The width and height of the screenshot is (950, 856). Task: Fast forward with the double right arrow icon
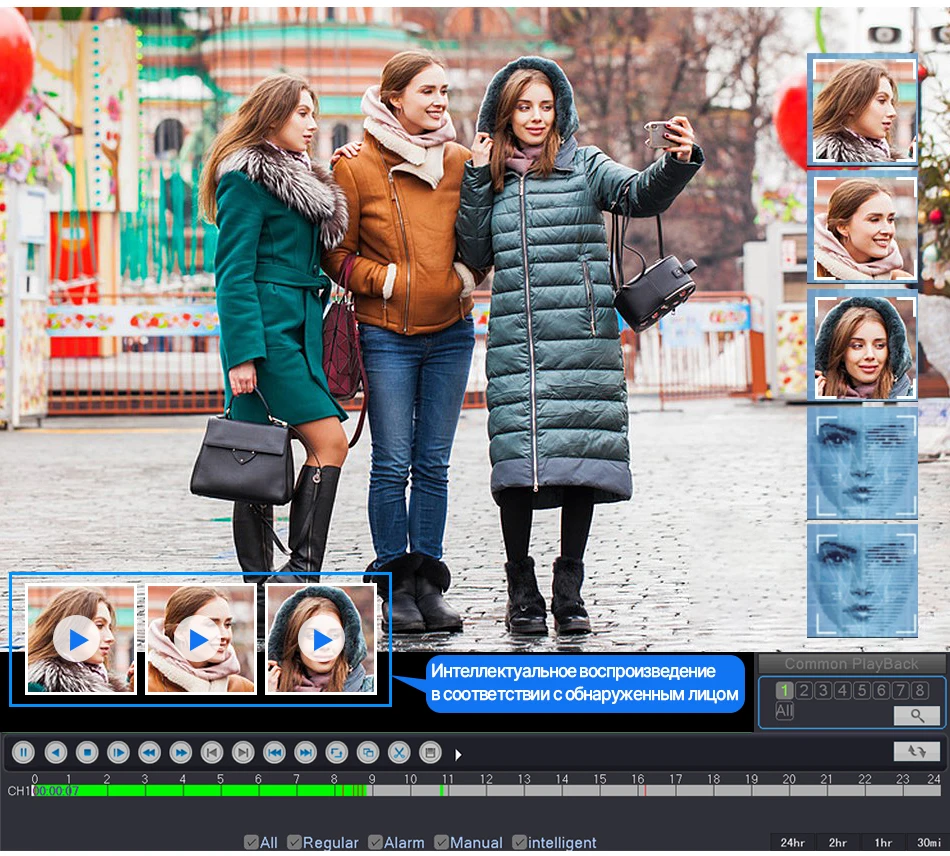click(181, 752)
